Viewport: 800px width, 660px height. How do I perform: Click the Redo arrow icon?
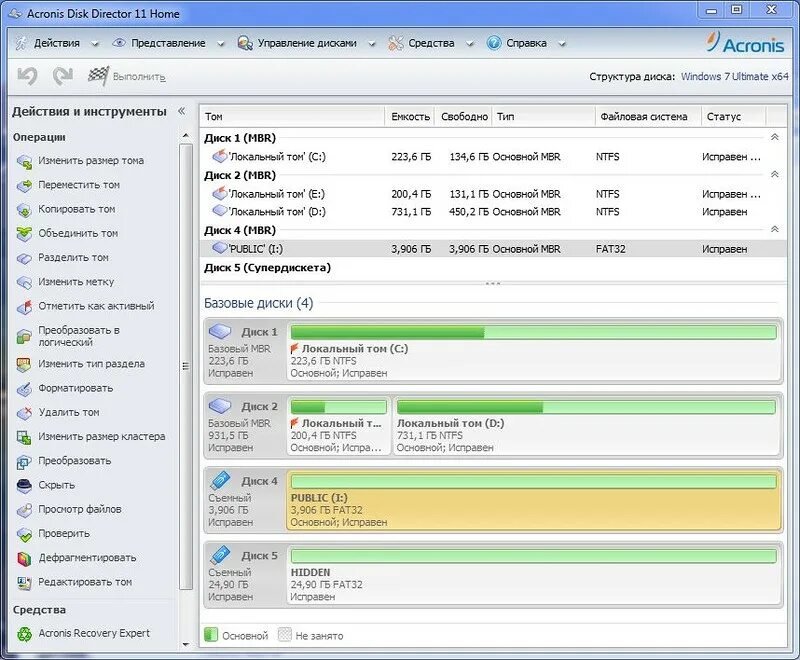tap(63, 77)
